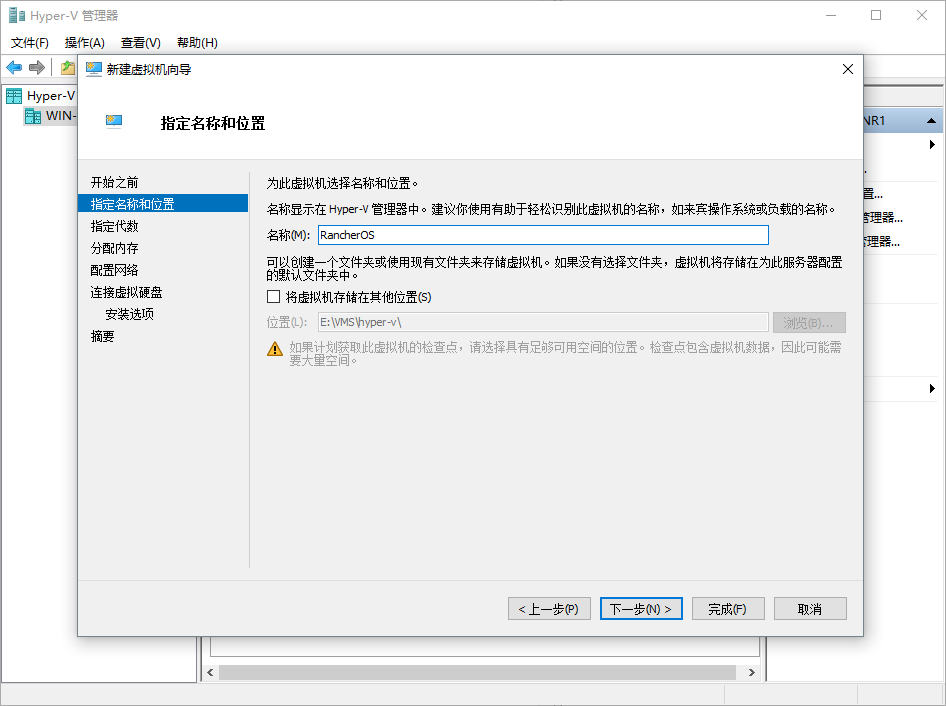The width and height of the screenshot is (946, 706).
Task: Click the 下一步(N) next button
Action: 641,609
